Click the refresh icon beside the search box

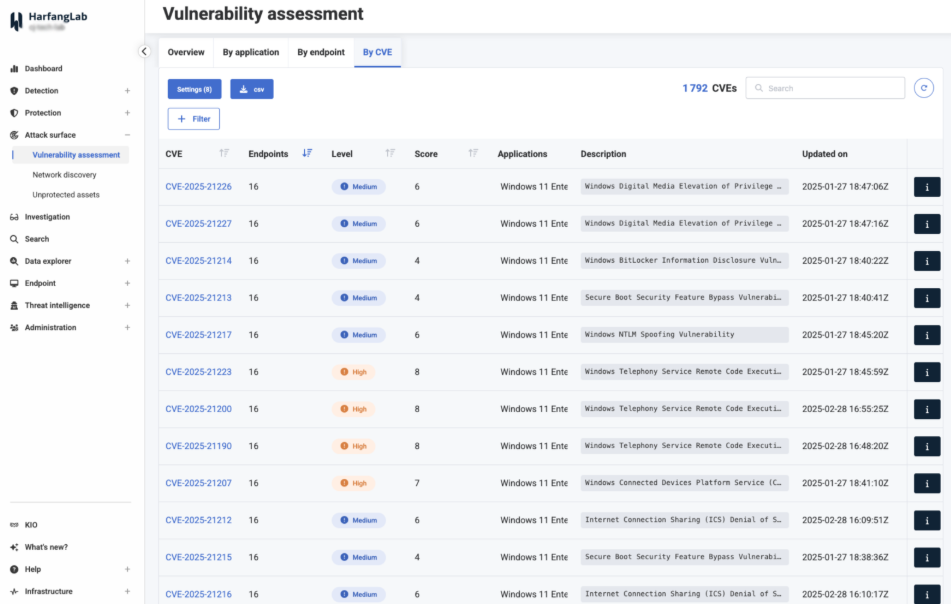923,88
